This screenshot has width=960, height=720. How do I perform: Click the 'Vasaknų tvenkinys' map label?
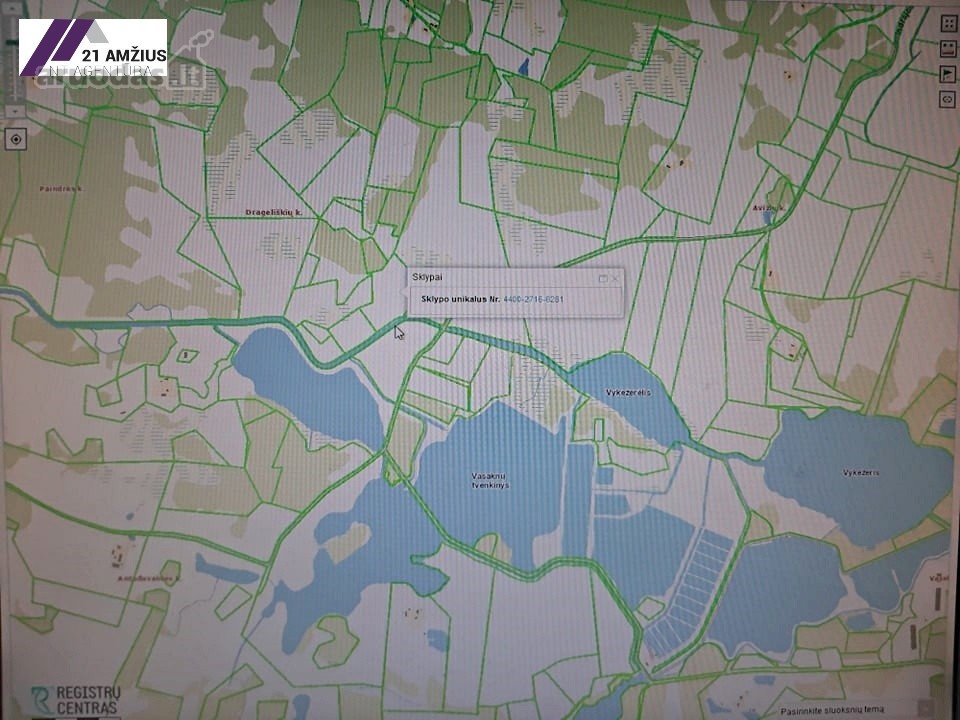coord(490,481)
